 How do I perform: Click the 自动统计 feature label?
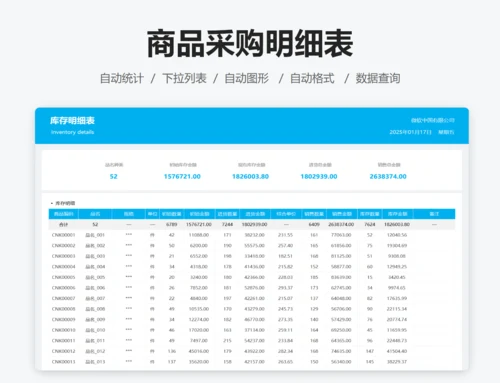pos(122,78)
